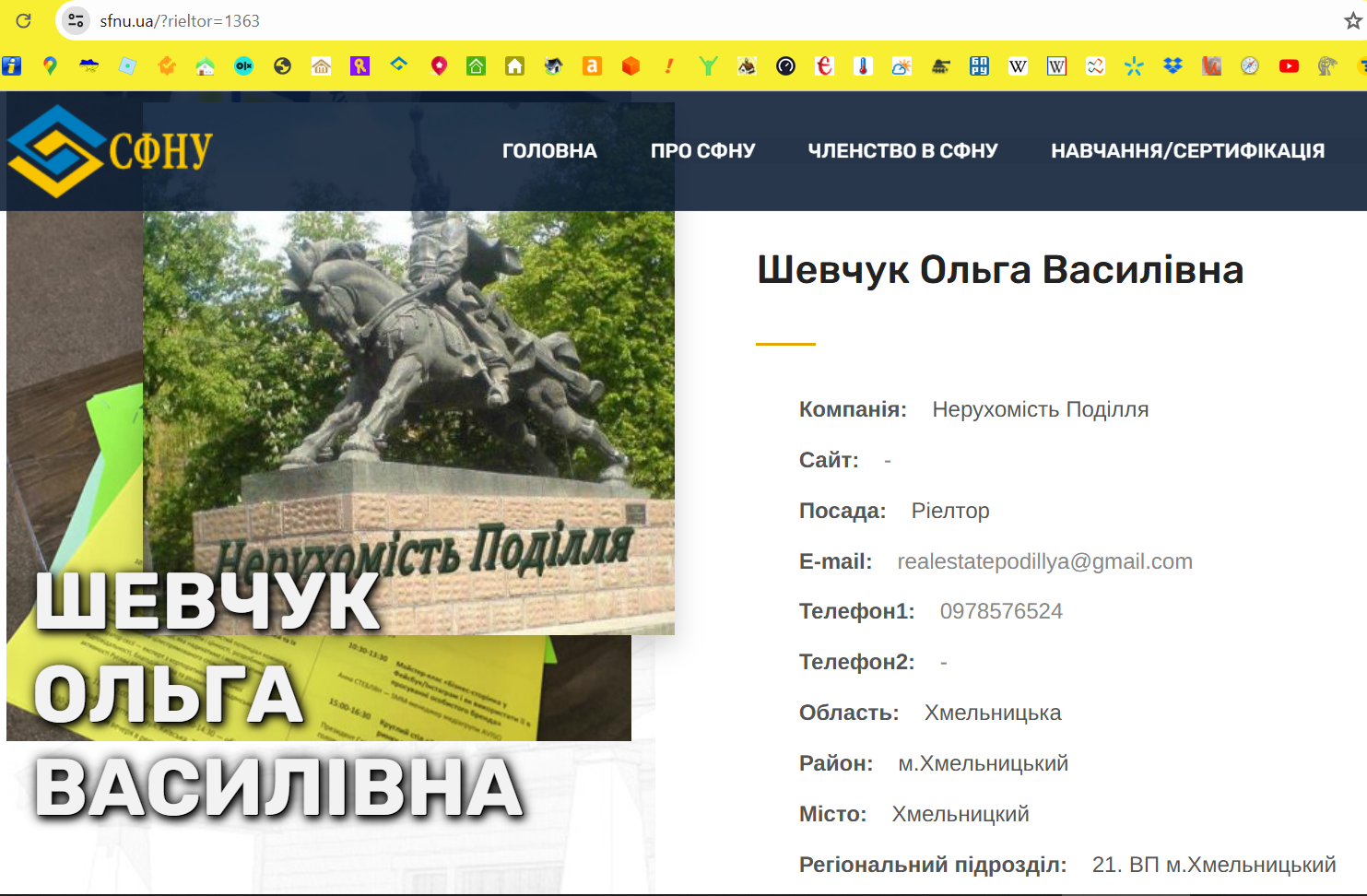Open the tank icon bookmark
Screen dimensions: 1367x896
tap(941, 65)
